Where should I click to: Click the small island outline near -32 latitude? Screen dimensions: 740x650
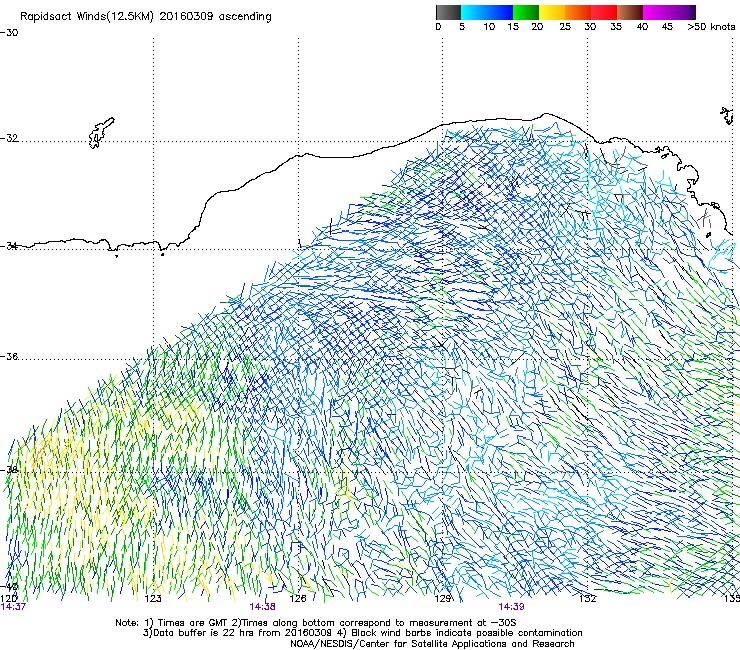pyautogui.click(x=101, y=133)
